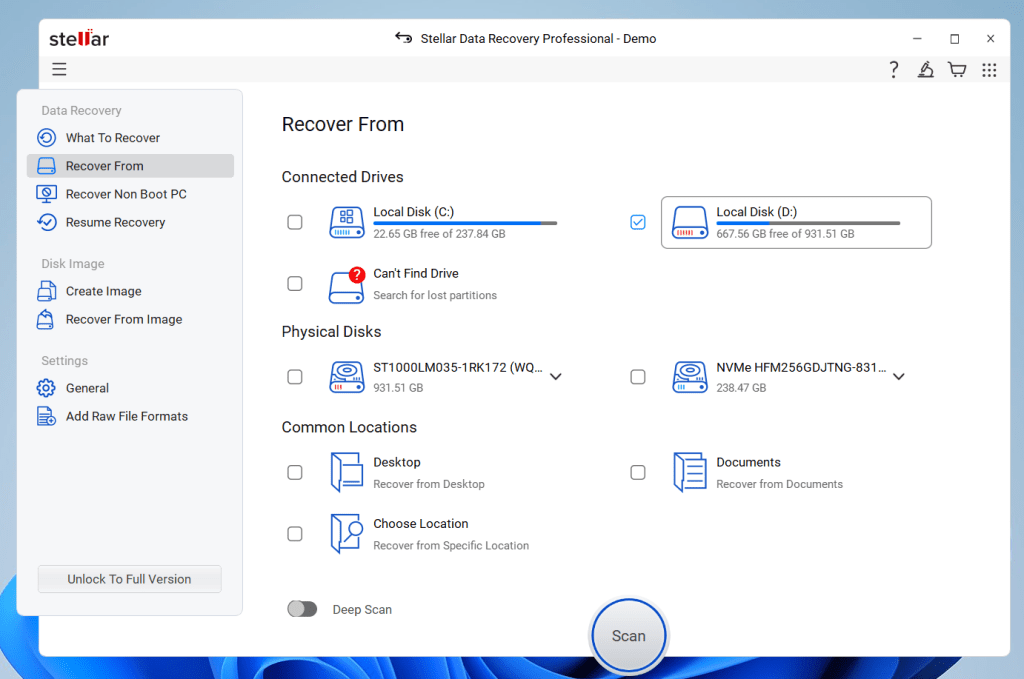Click the Local Disk (D:) drive icon
This screenshot has height=679, width=1024.
tap(690, 223)
